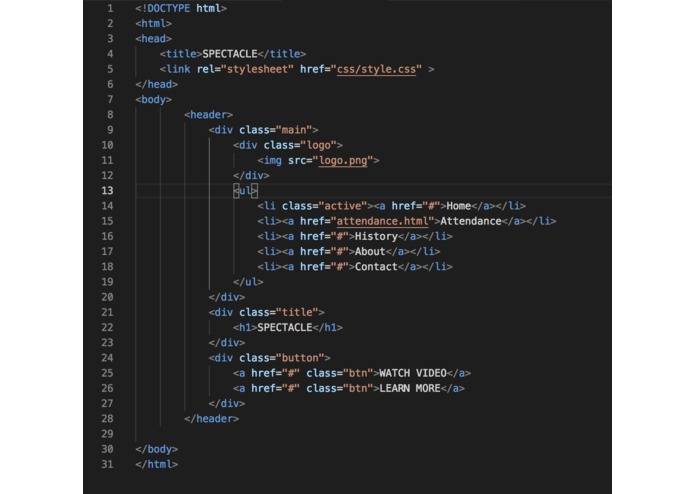Click the opening head tag on line 3
The image size is (695, 494).
(153, 39)
